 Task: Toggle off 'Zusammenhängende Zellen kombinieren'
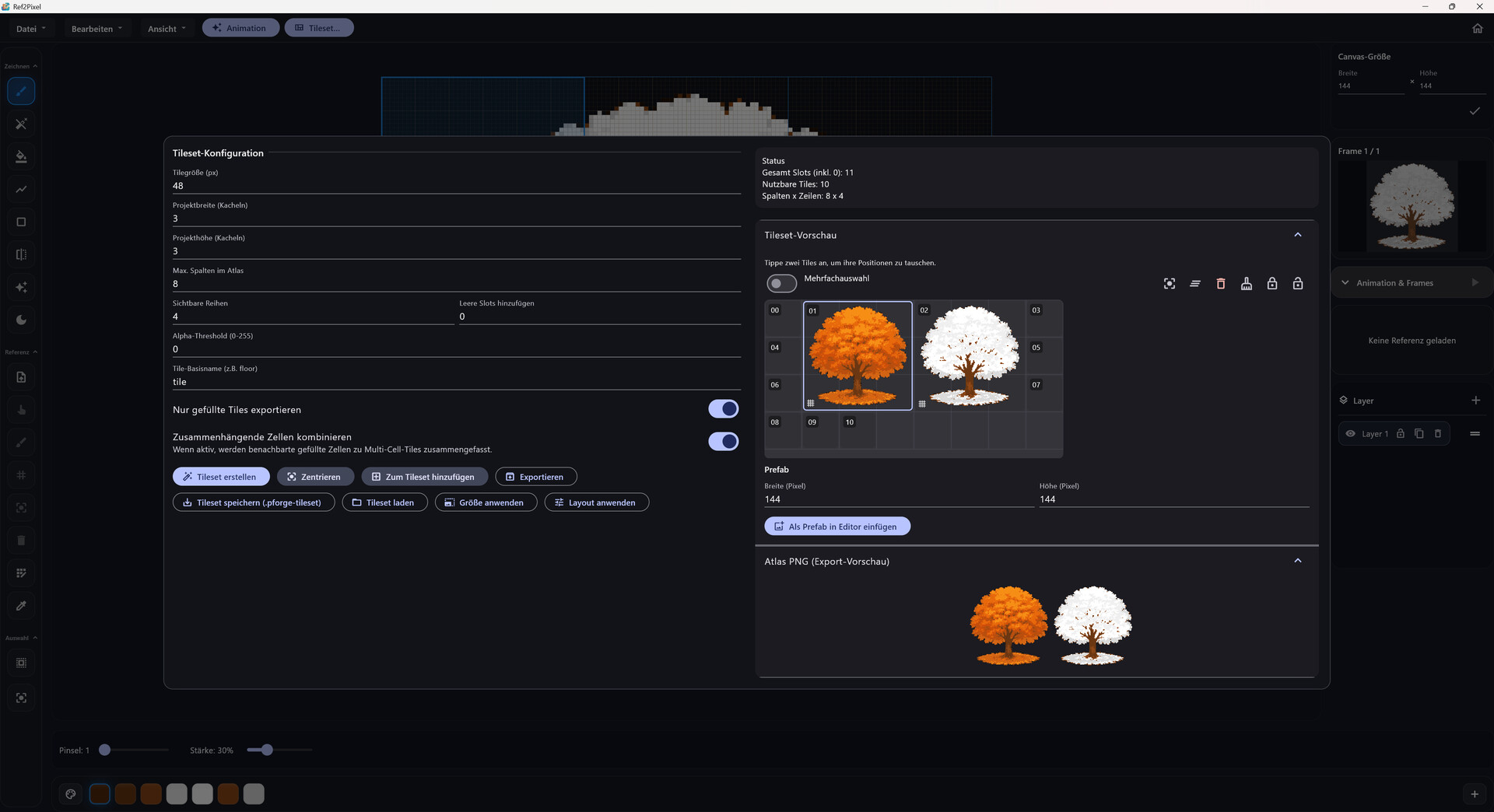click(x=723, y=441)
